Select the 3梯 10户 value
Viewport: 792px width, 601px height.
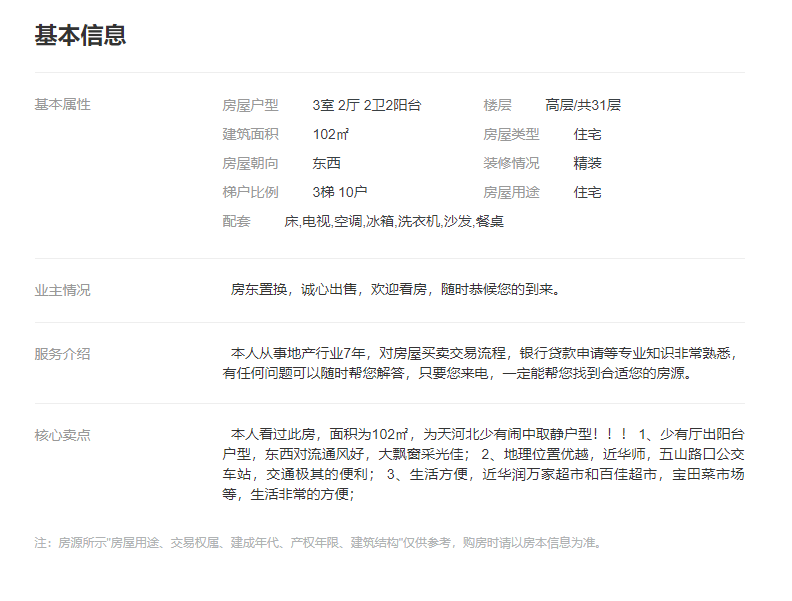[339, 192]
